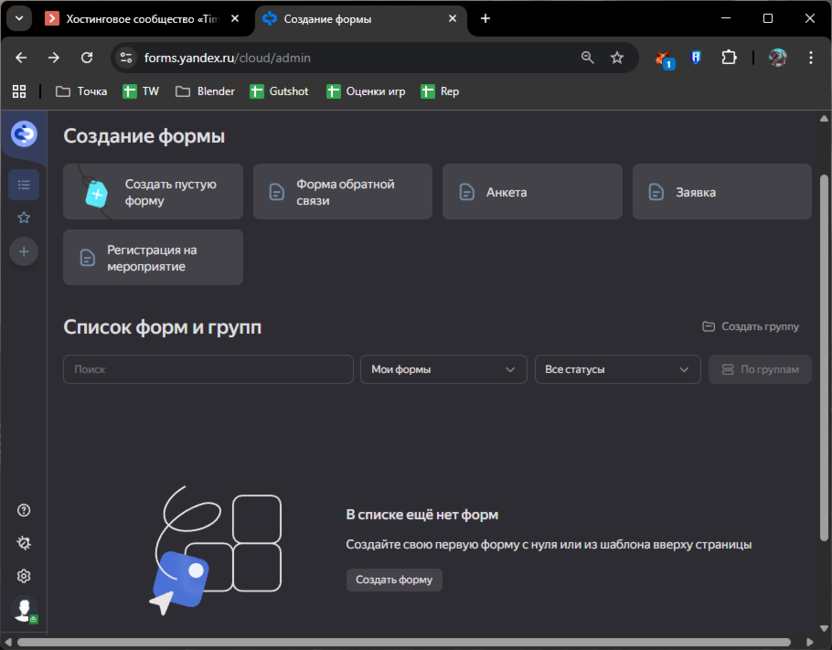The image size is (832, 650).
Task: Click the Yandex Forms logo in sidebar
Action: pos(24,133)
